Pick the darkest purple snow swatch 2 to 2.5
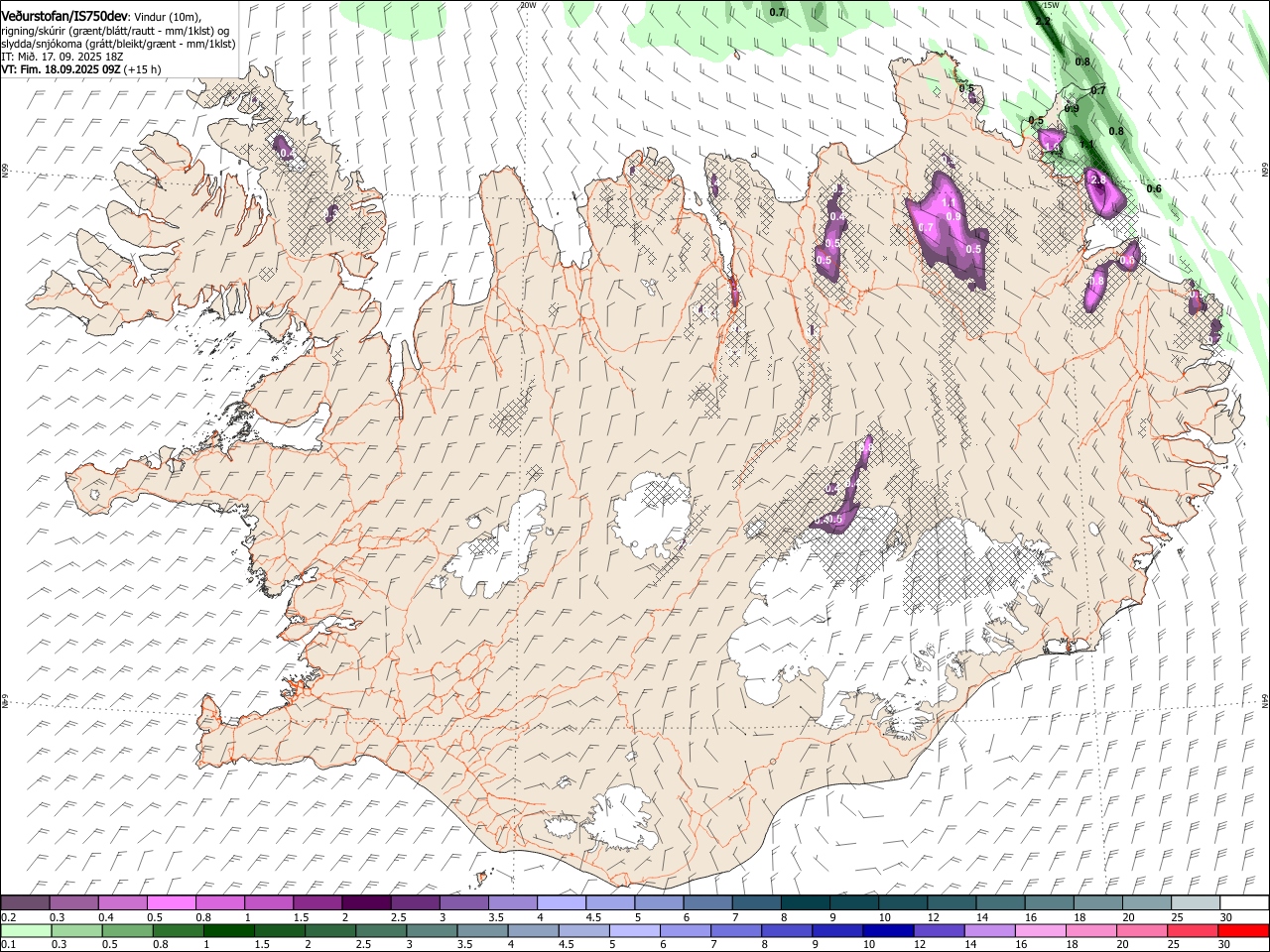Image resolution: width=1270 pixels, height=952 pixels. click(x=365, y=903)
